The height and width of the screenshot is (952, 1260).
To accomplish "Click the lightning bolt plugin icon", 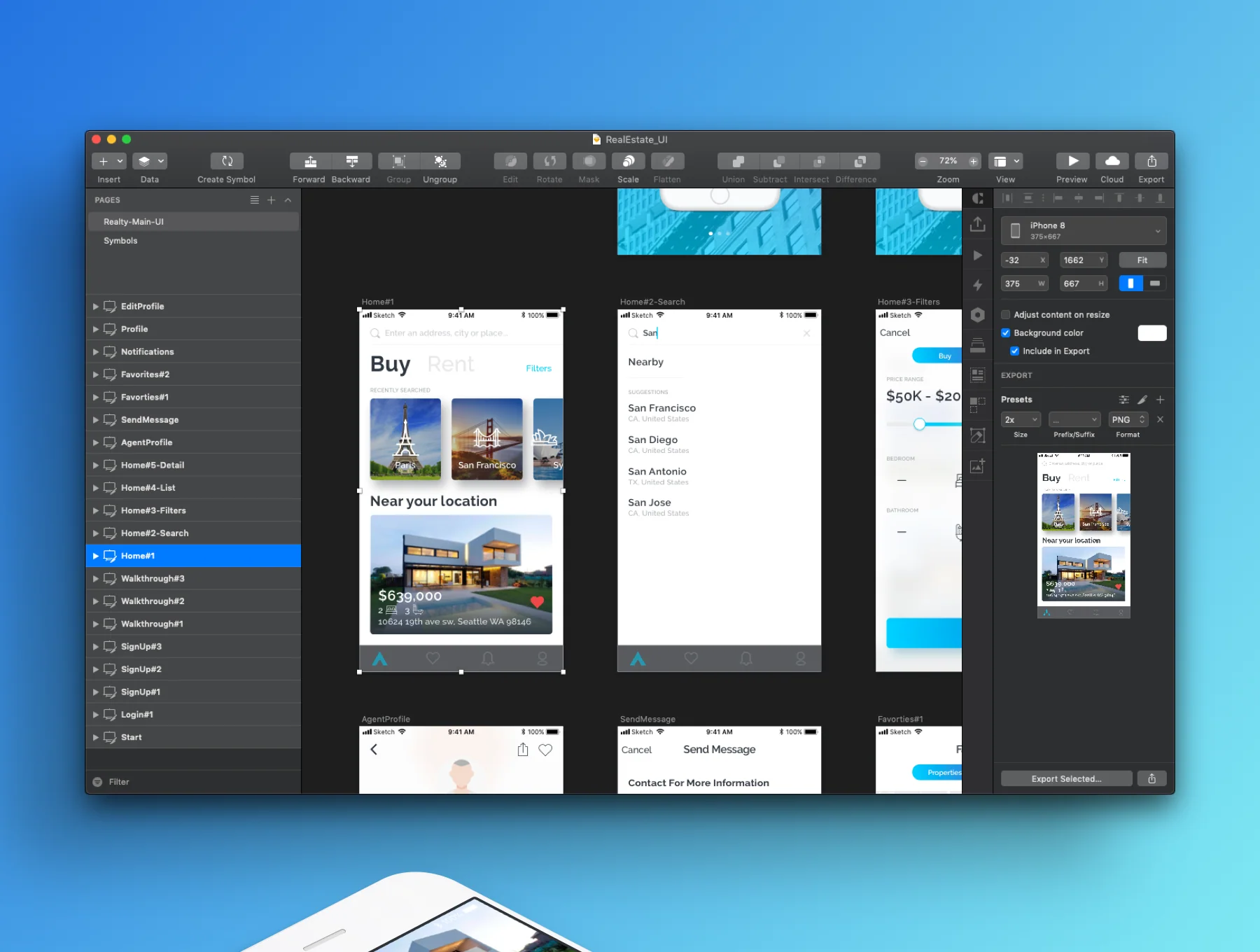I will click(978, 285).
